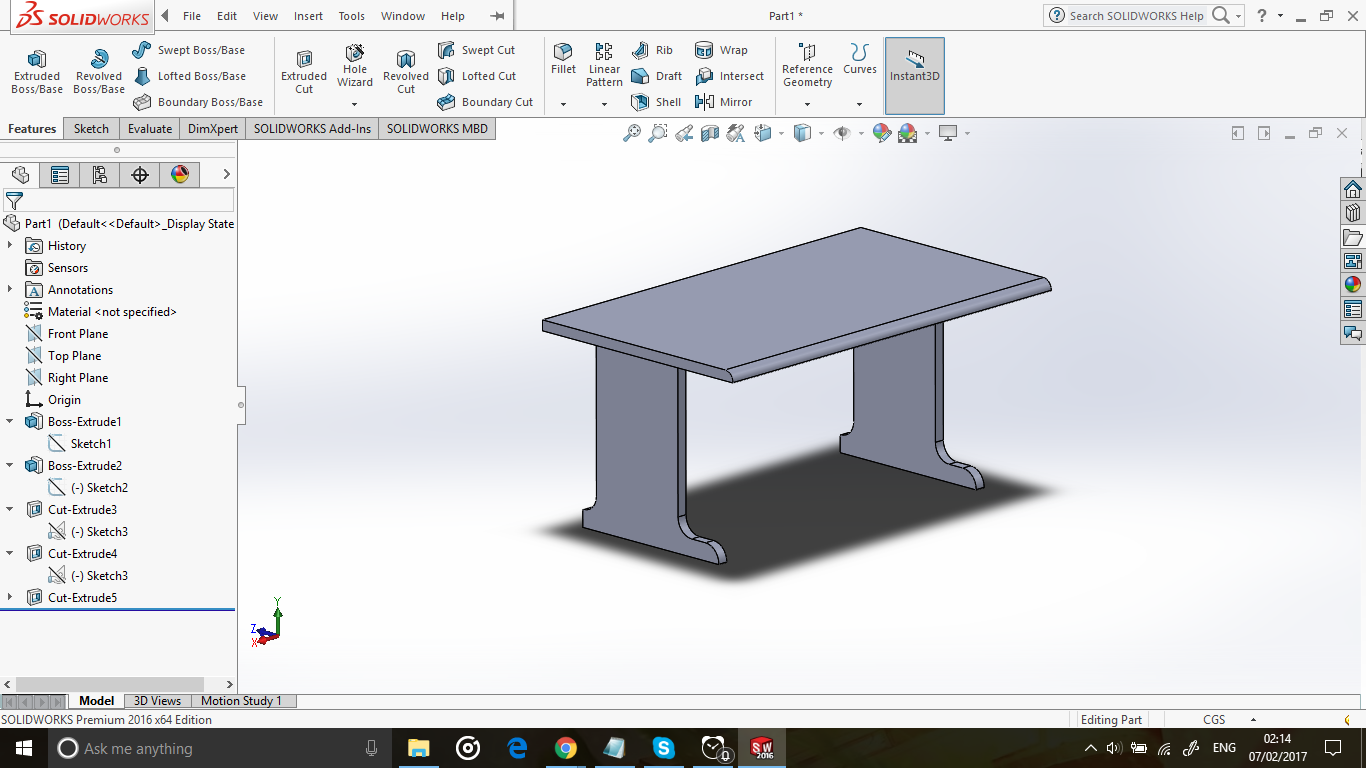The height and width of the screenshot is (768, 1366).
Task: Open the Curves dropdown arrow
Action: pos(859,104)
